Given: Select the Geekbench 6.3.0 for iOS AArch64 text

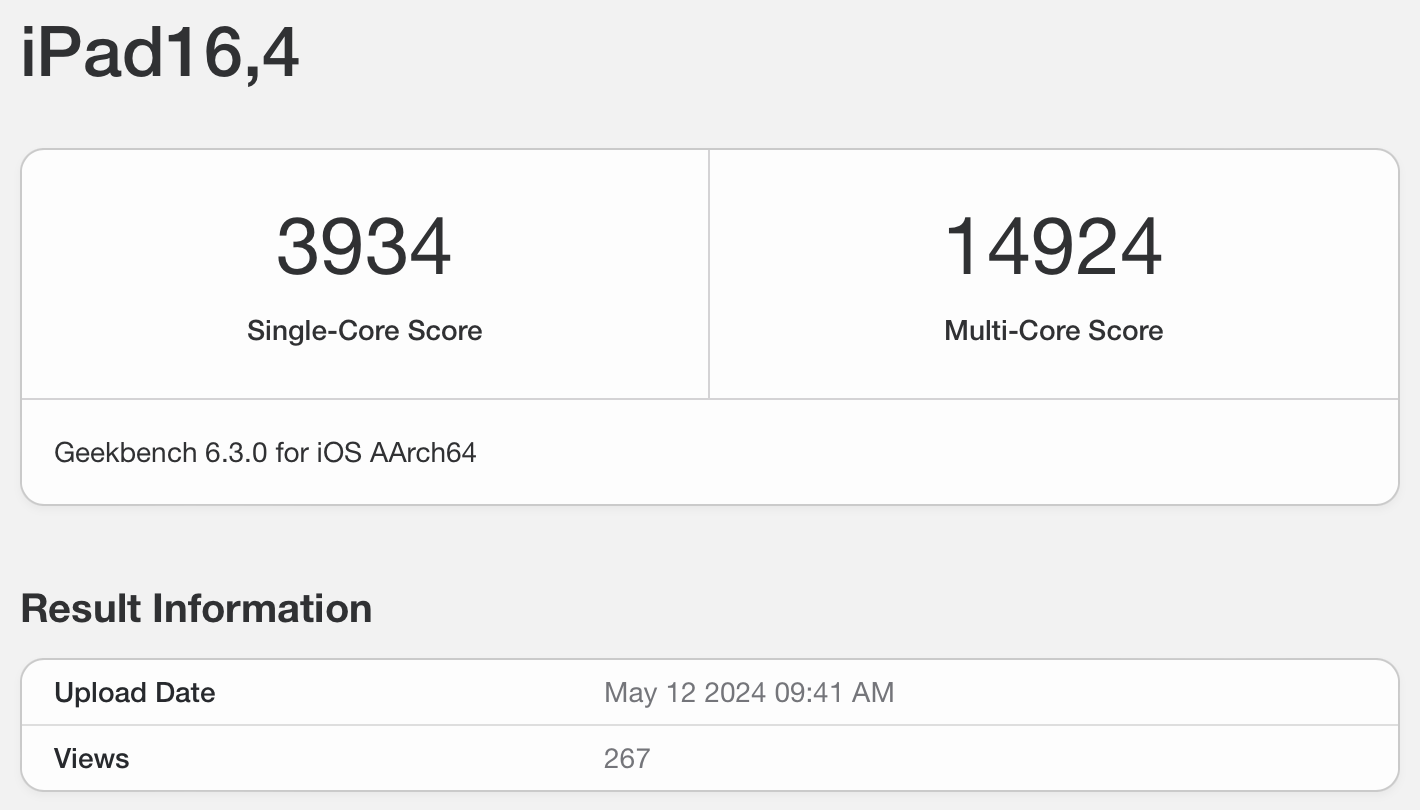Looking at the screenshot, I should 265,453.
